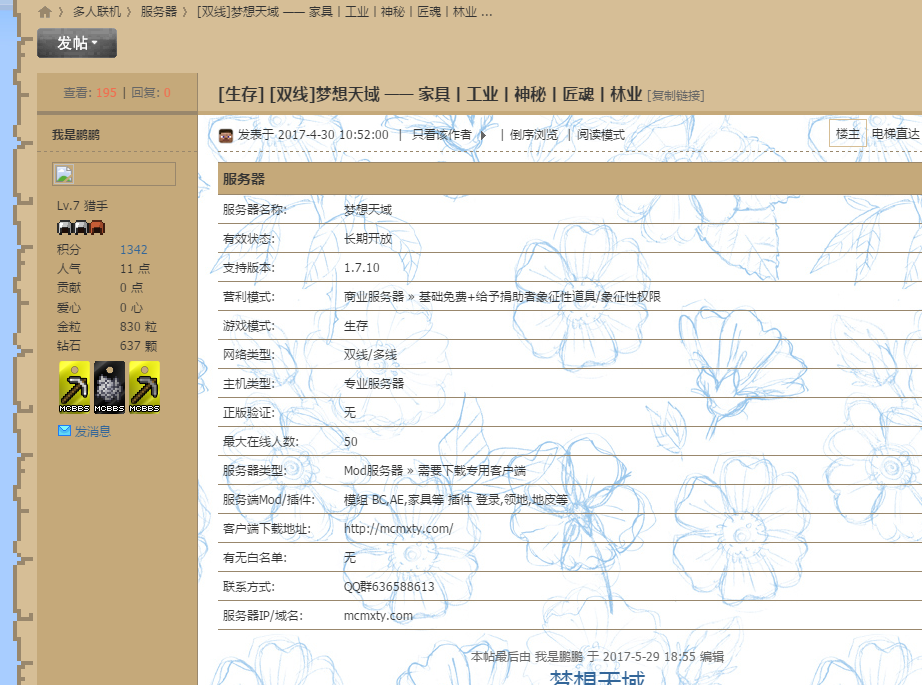
Task: Open the 发帖 dropdown button
Action: [77, 43]
